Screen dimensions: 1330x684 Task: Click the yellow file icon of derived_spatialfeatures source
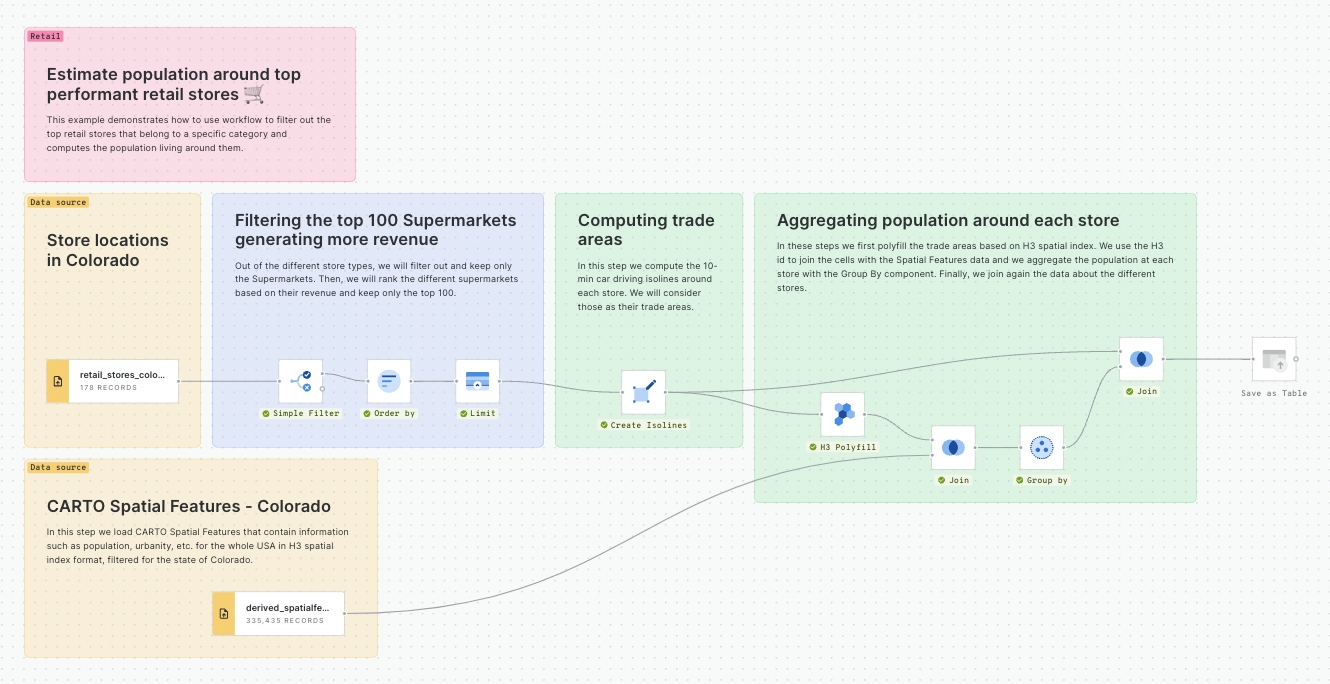(224, 613)
